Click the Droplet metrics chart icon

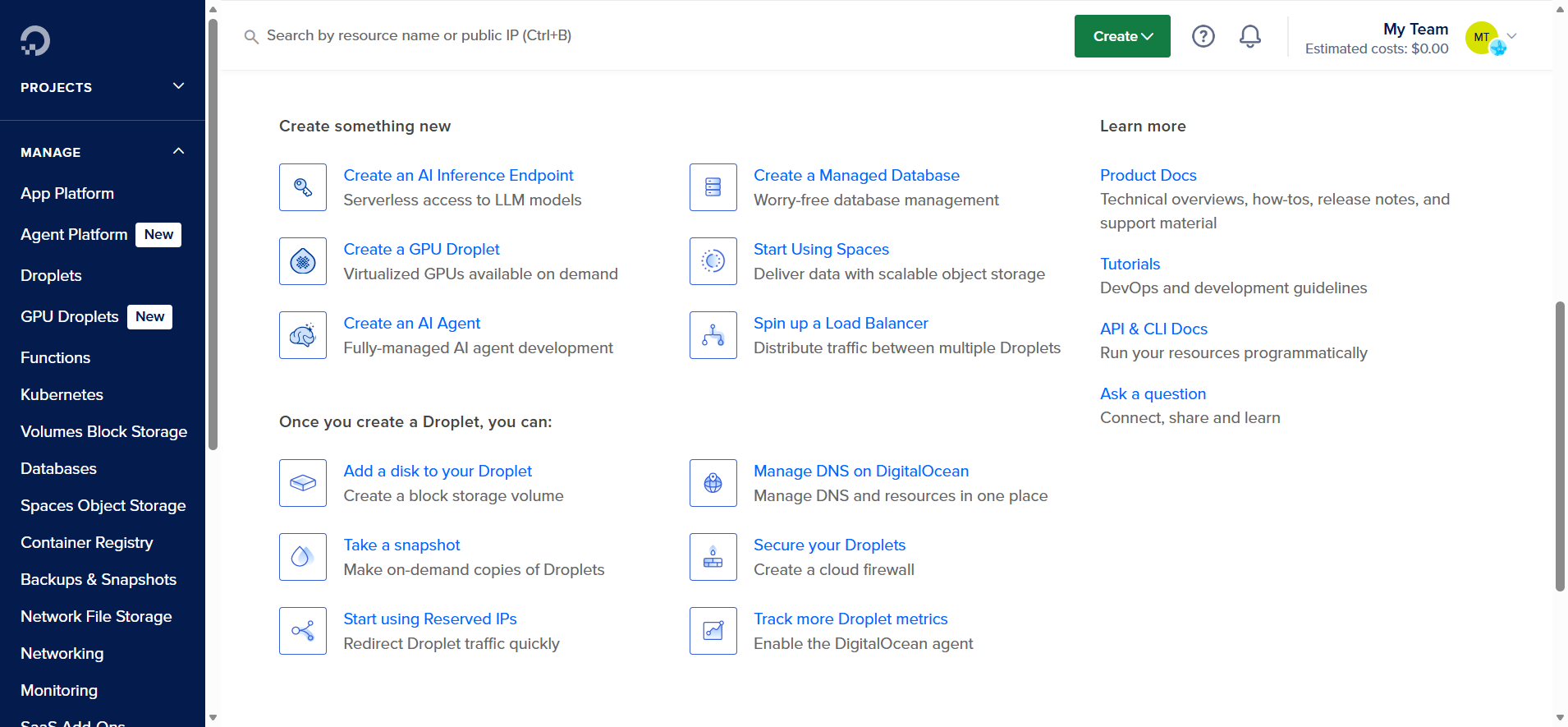(713, 631)
